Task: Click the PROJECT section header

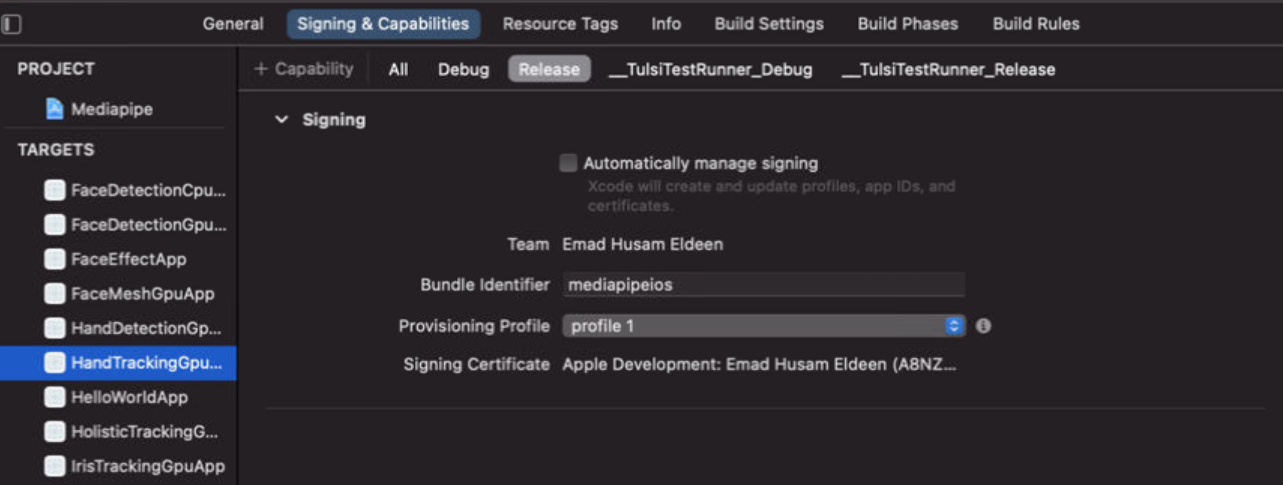Action: [x=56, y=69]
